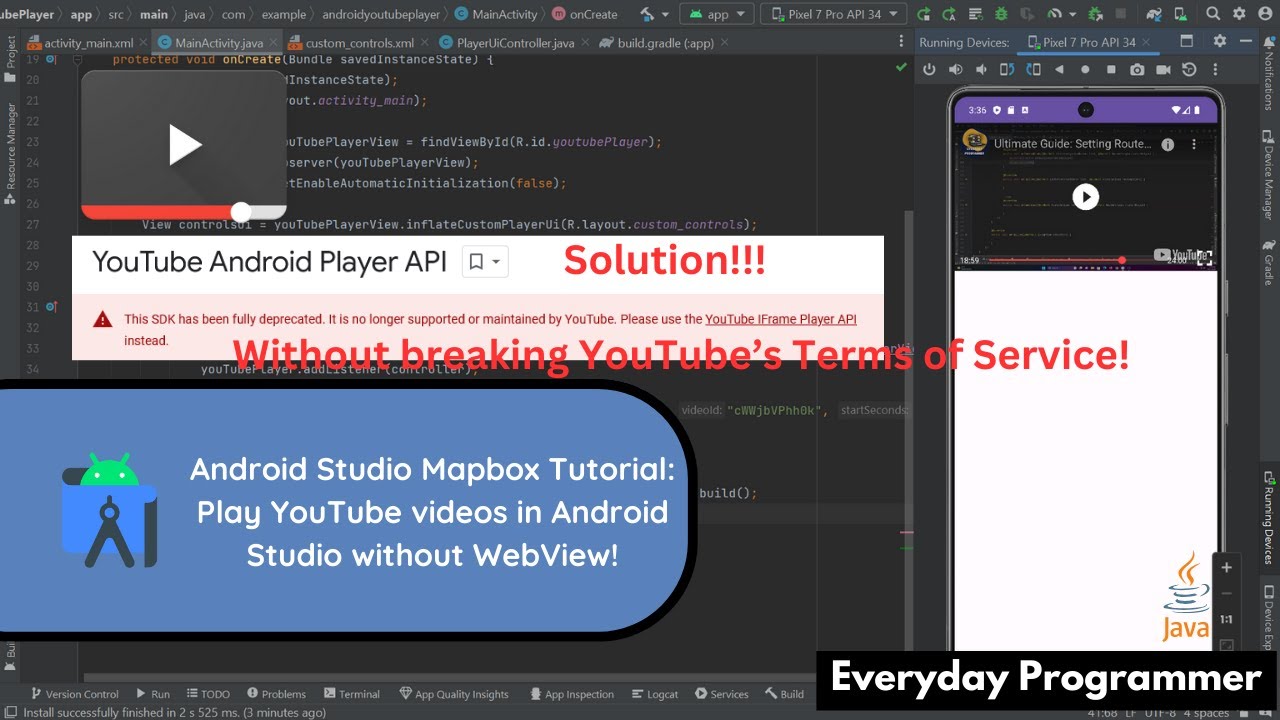Open the Problems tool window

[x=276, y=694]
